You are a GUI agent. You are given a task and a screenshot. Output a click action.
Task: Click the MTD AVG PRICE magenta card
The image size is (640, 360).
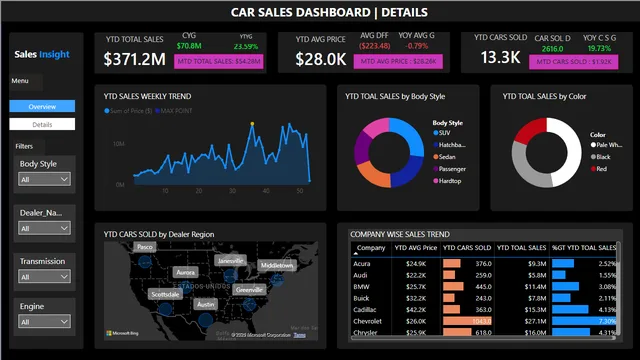(x=398, y=61)
